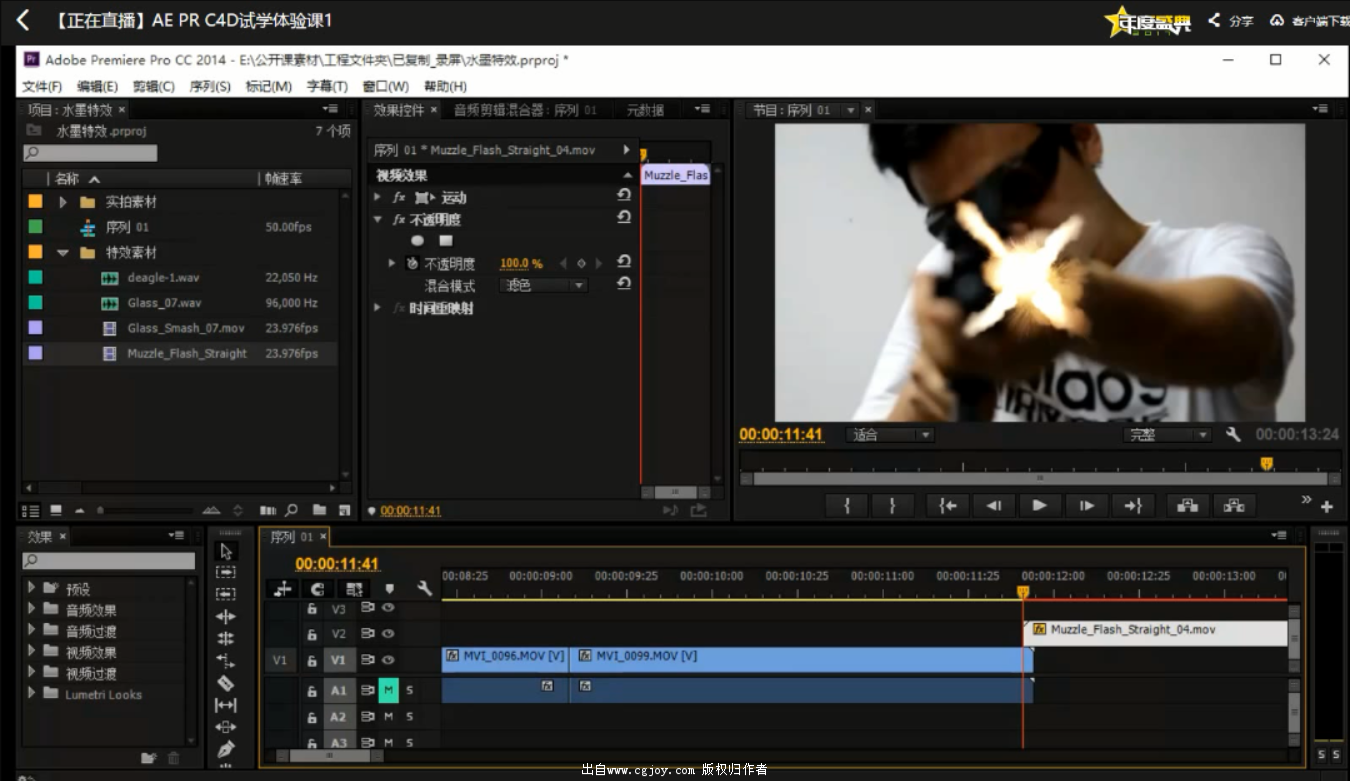Open the 序列(S) menu
This screenshot has width=1350, height=781.
210,87
